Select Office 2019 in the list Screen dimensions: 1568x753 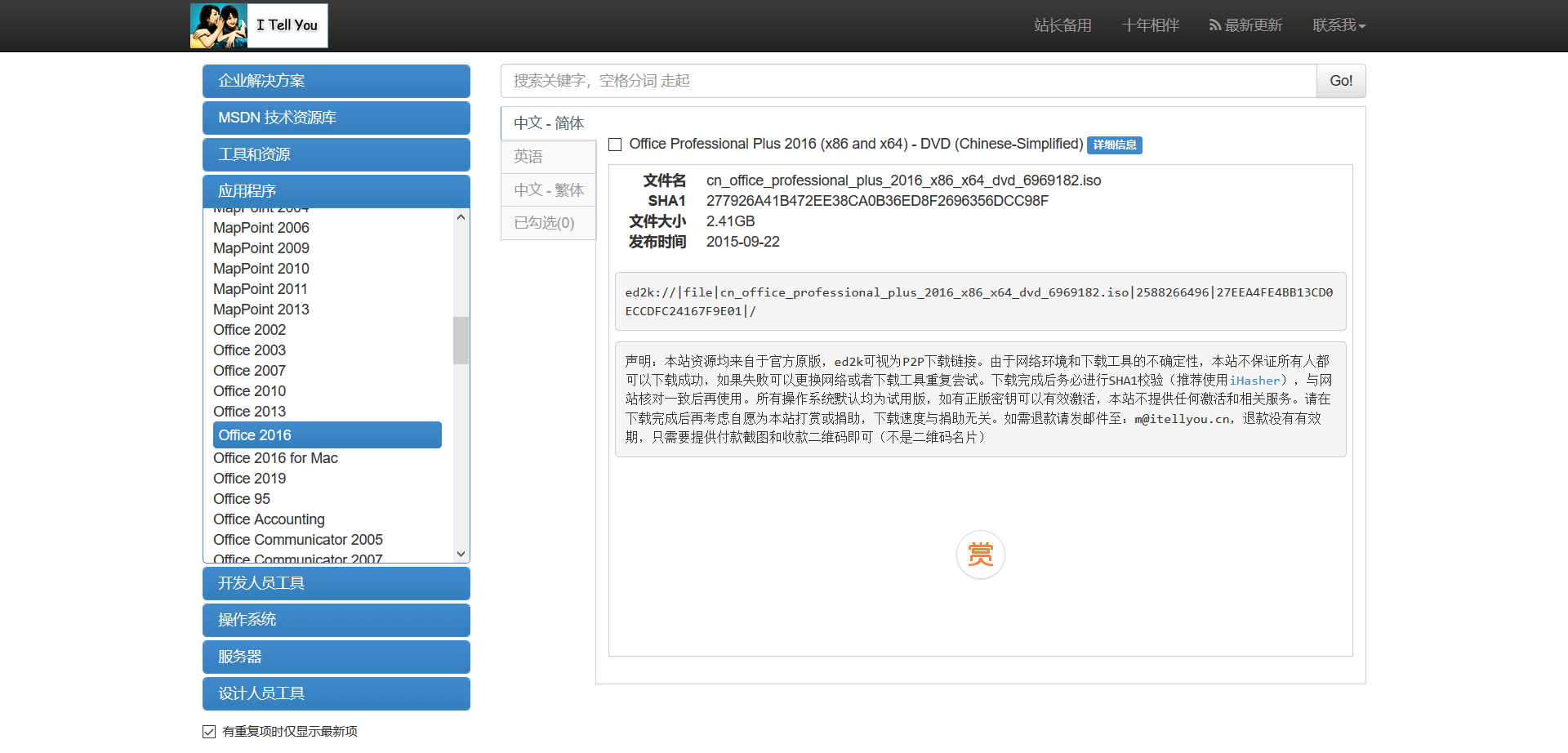pos(250,479)
